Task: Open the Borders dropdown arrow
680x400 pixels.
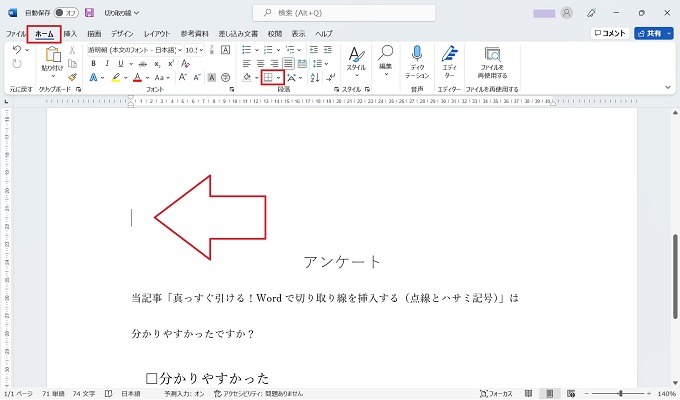Action: click(278, 78)
